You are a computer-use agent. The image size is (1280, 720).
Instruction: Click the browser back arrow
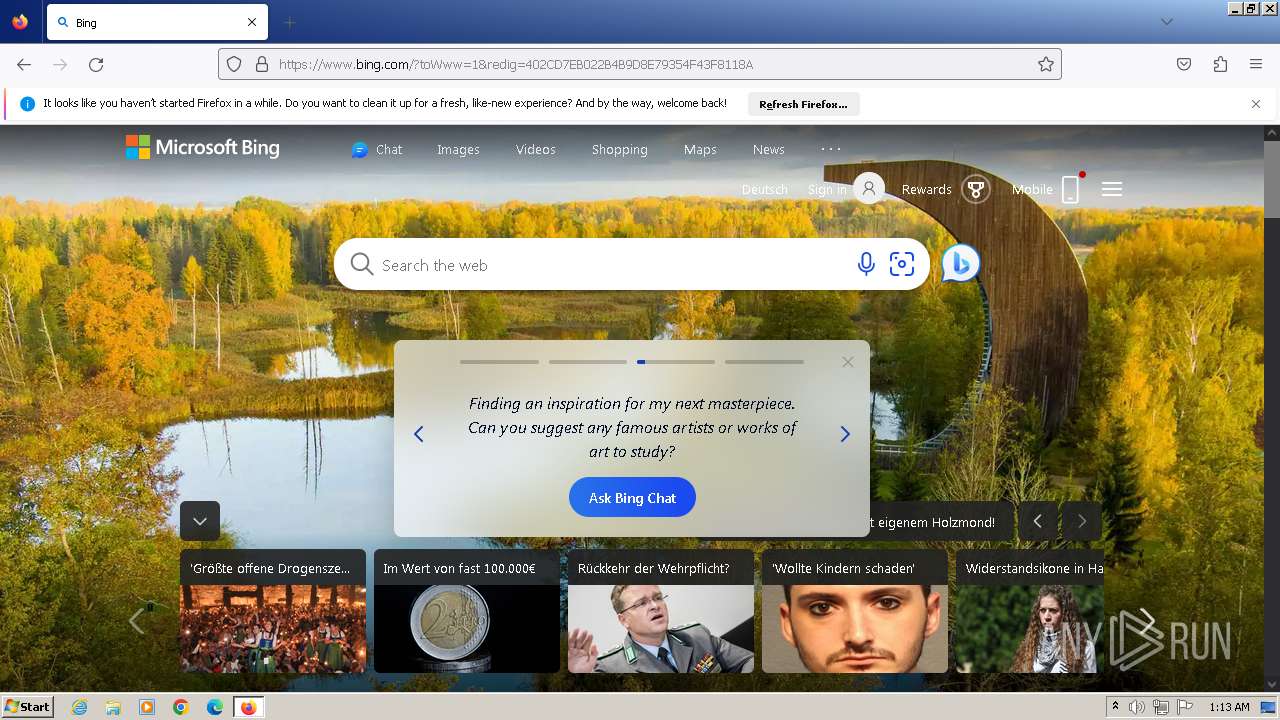point(24,64)
